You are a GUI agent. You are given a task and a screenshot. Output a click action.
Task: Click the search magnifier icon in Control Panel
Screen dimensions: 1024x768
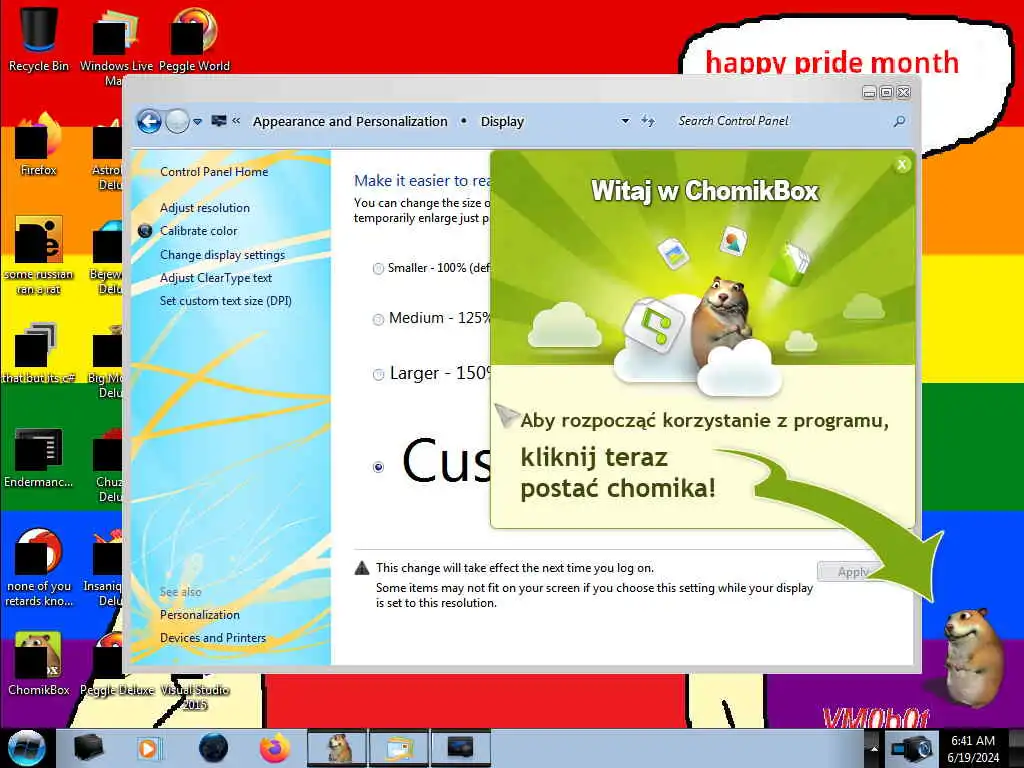(x=899, y=121)
